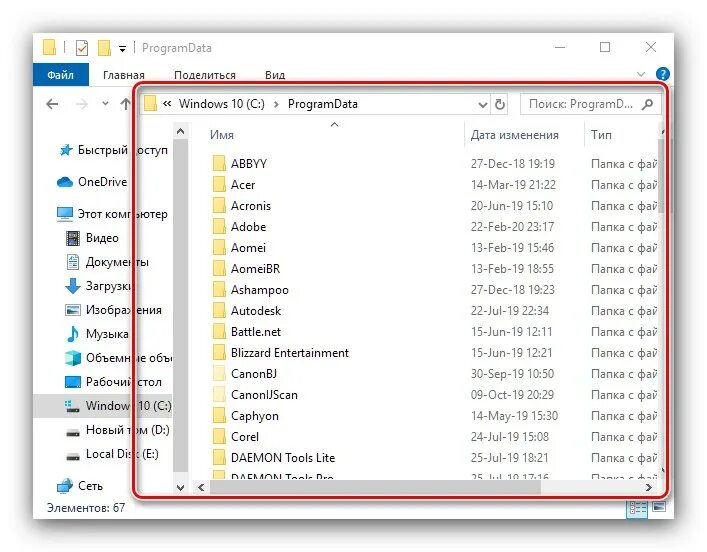Screen dimensions: 707x552
Task: Open the address bar history dropdown
Action: point(482,105)
